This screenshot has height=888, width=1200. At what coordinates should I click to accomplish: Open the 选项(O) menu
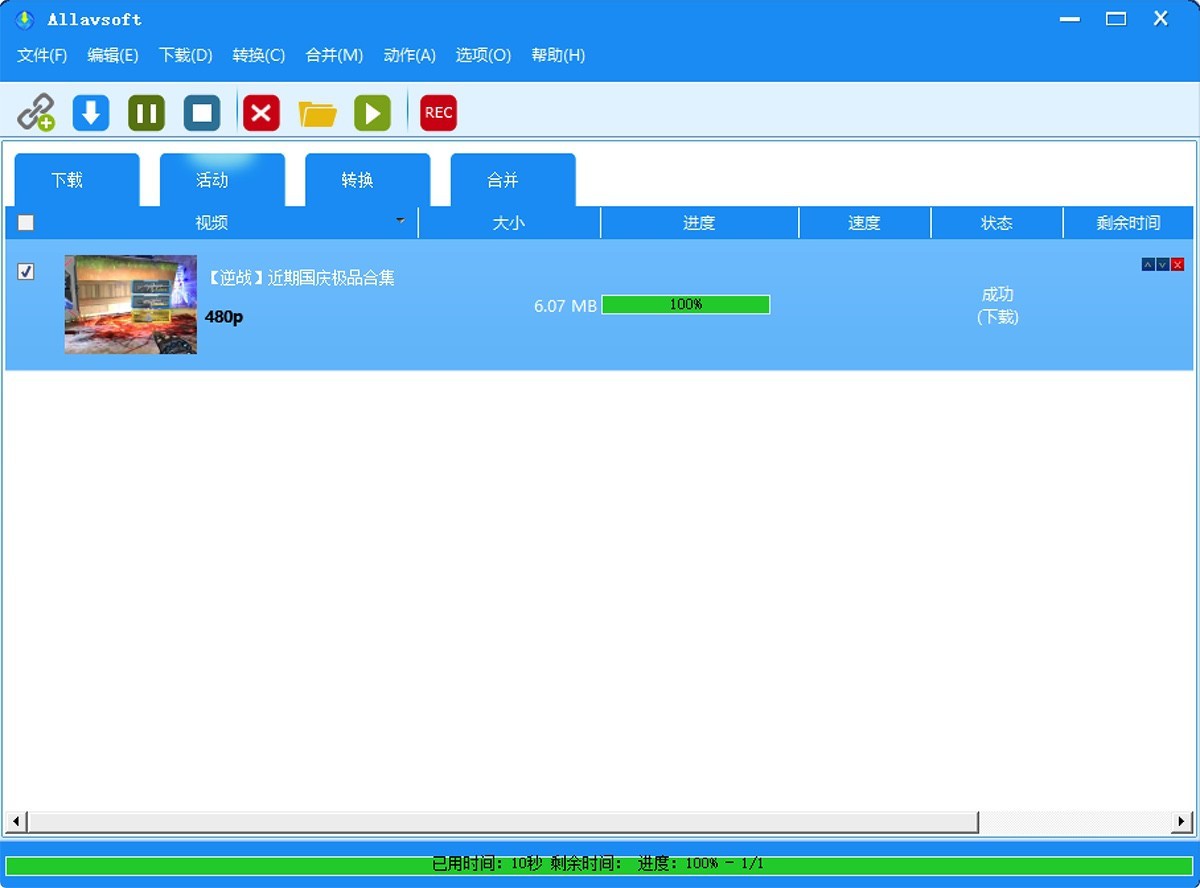[x=483, y=55]
